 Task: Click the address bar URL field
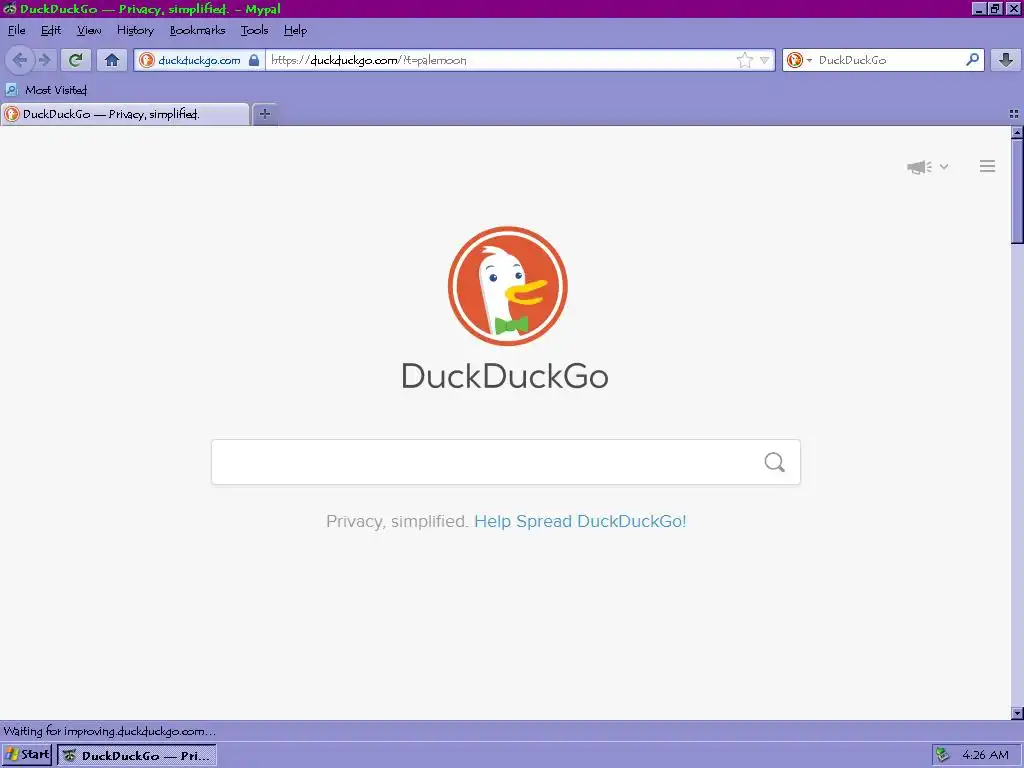click(500, 60)
